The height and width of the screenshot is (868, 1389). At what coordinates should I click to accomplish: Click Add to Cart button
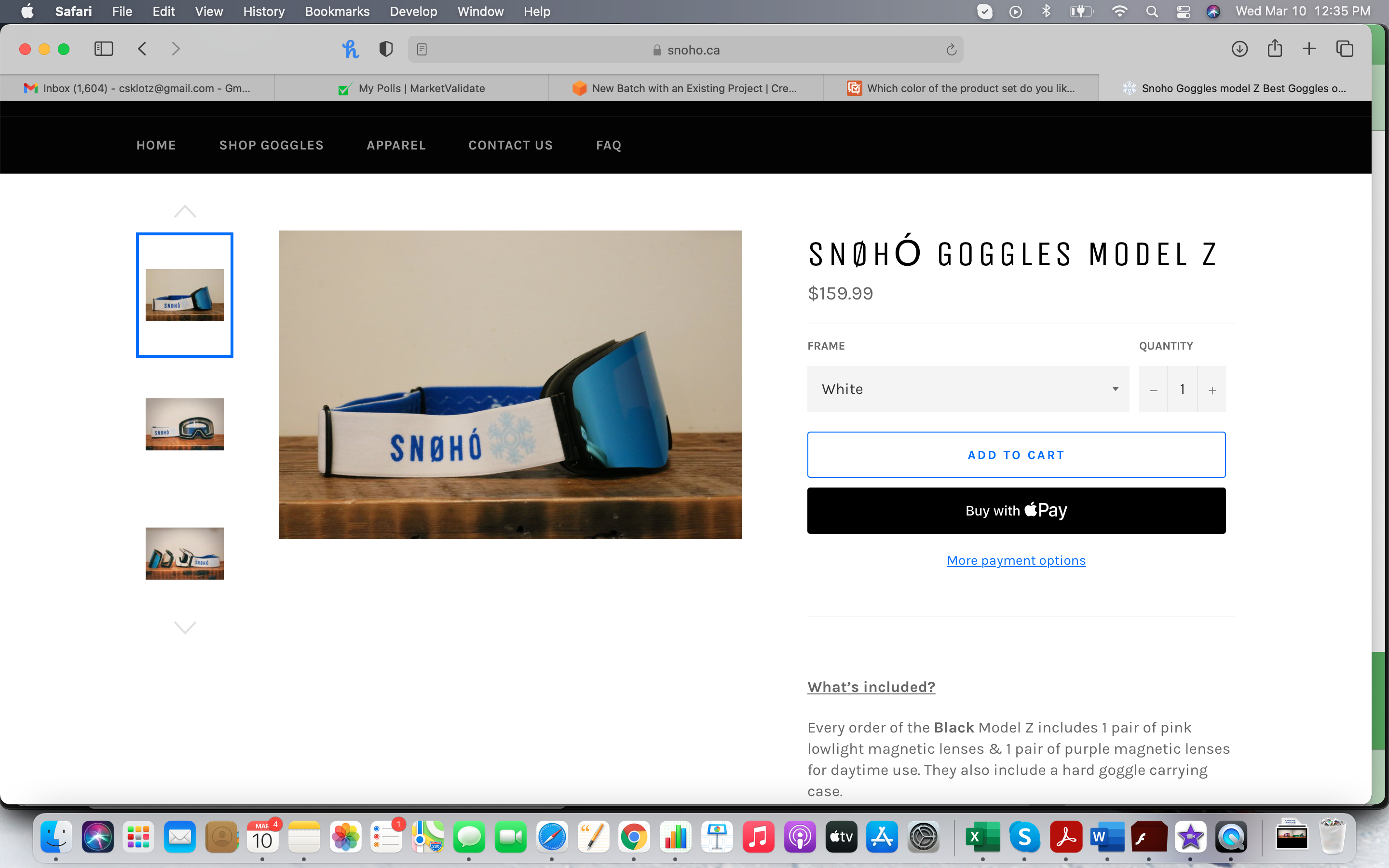click(1016, 455)
